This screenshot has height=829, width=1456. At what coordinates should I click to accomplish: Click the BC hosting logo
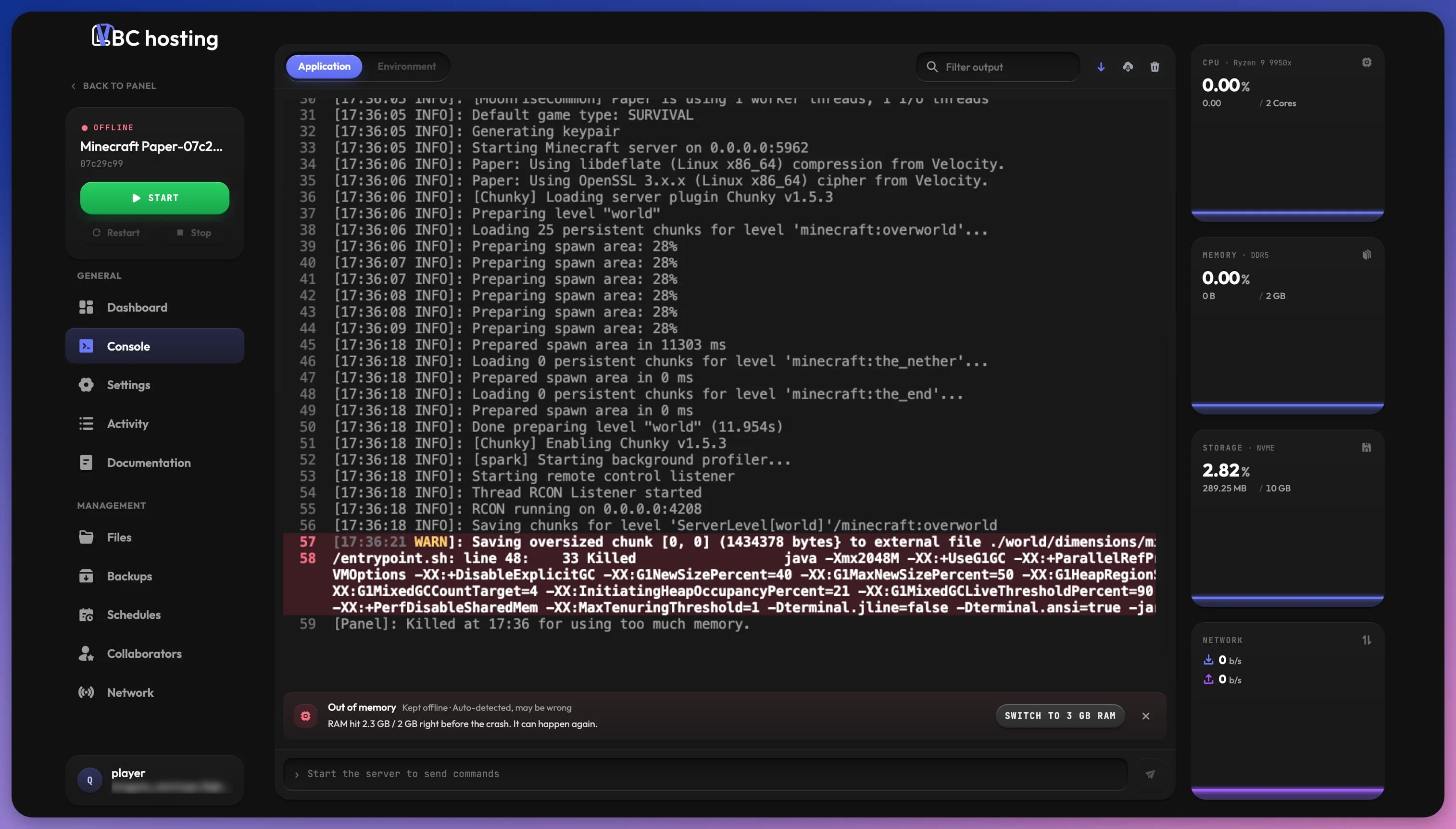tap(155, 38)
